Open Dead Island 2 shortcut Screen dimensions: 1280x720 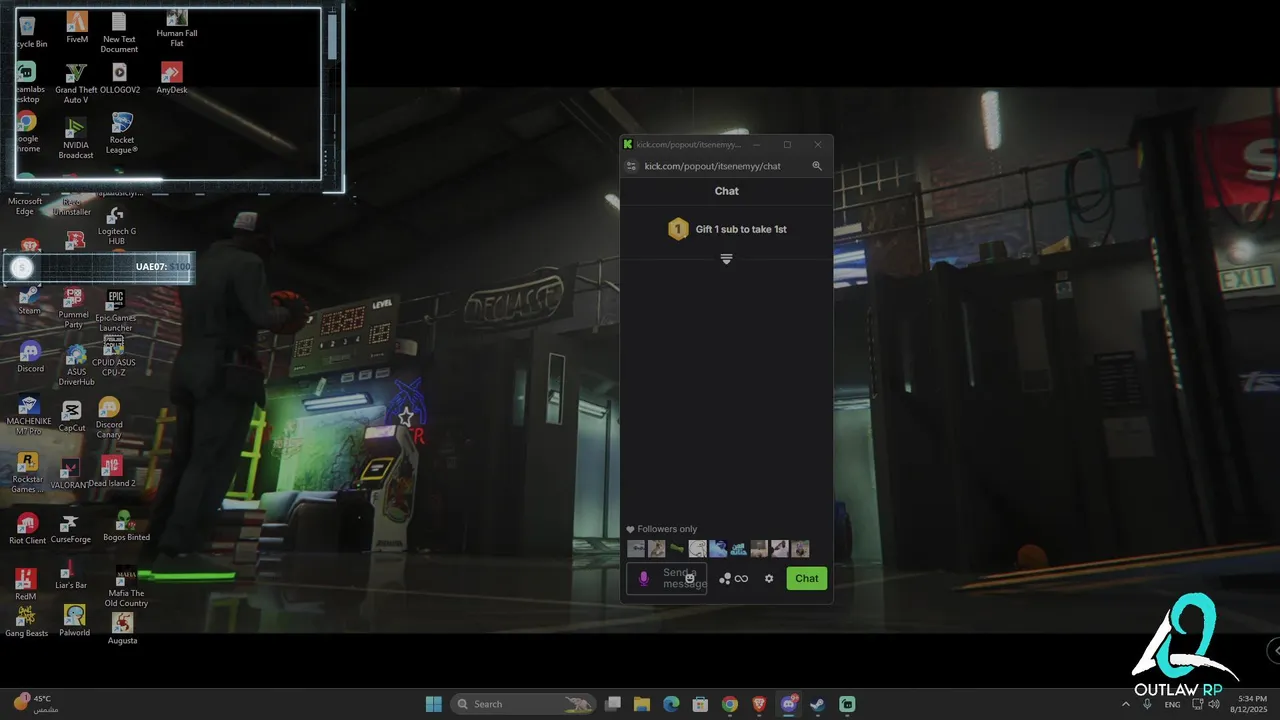tap(112, 472)
